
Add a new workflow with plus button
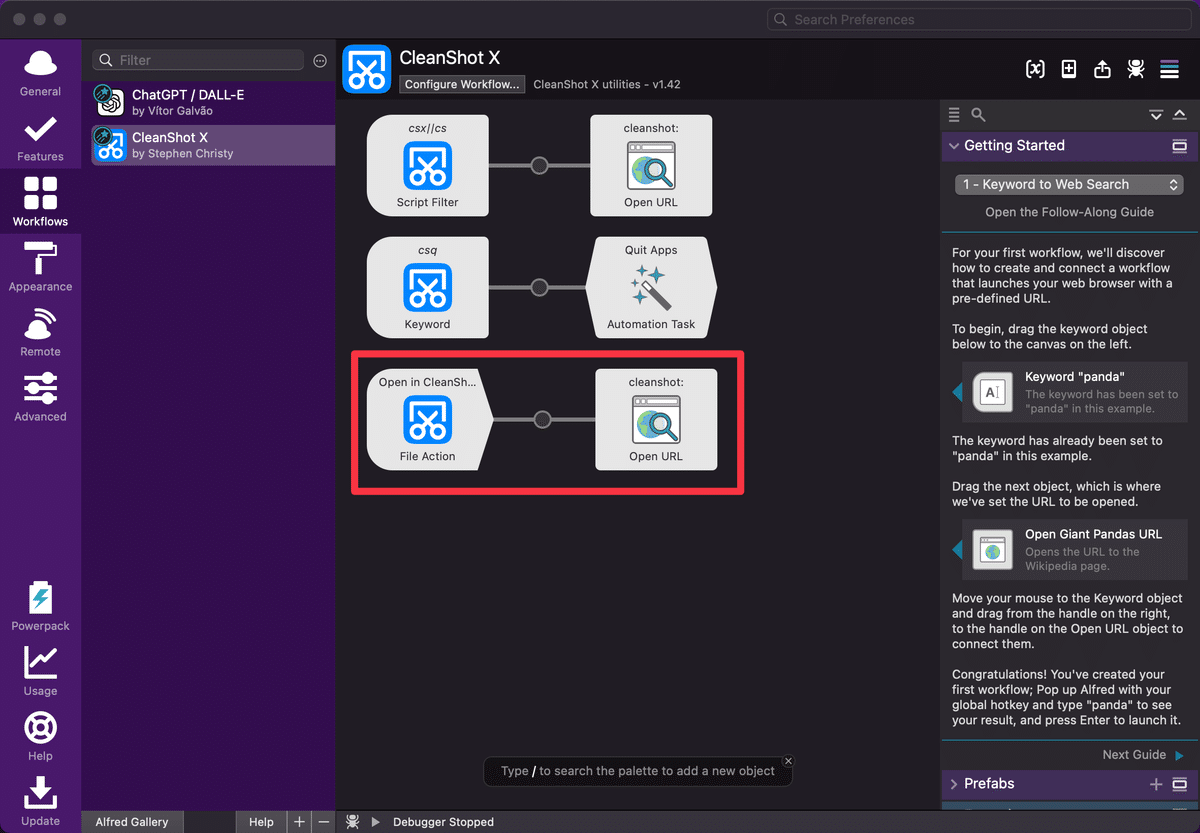(x=298, y=822)
